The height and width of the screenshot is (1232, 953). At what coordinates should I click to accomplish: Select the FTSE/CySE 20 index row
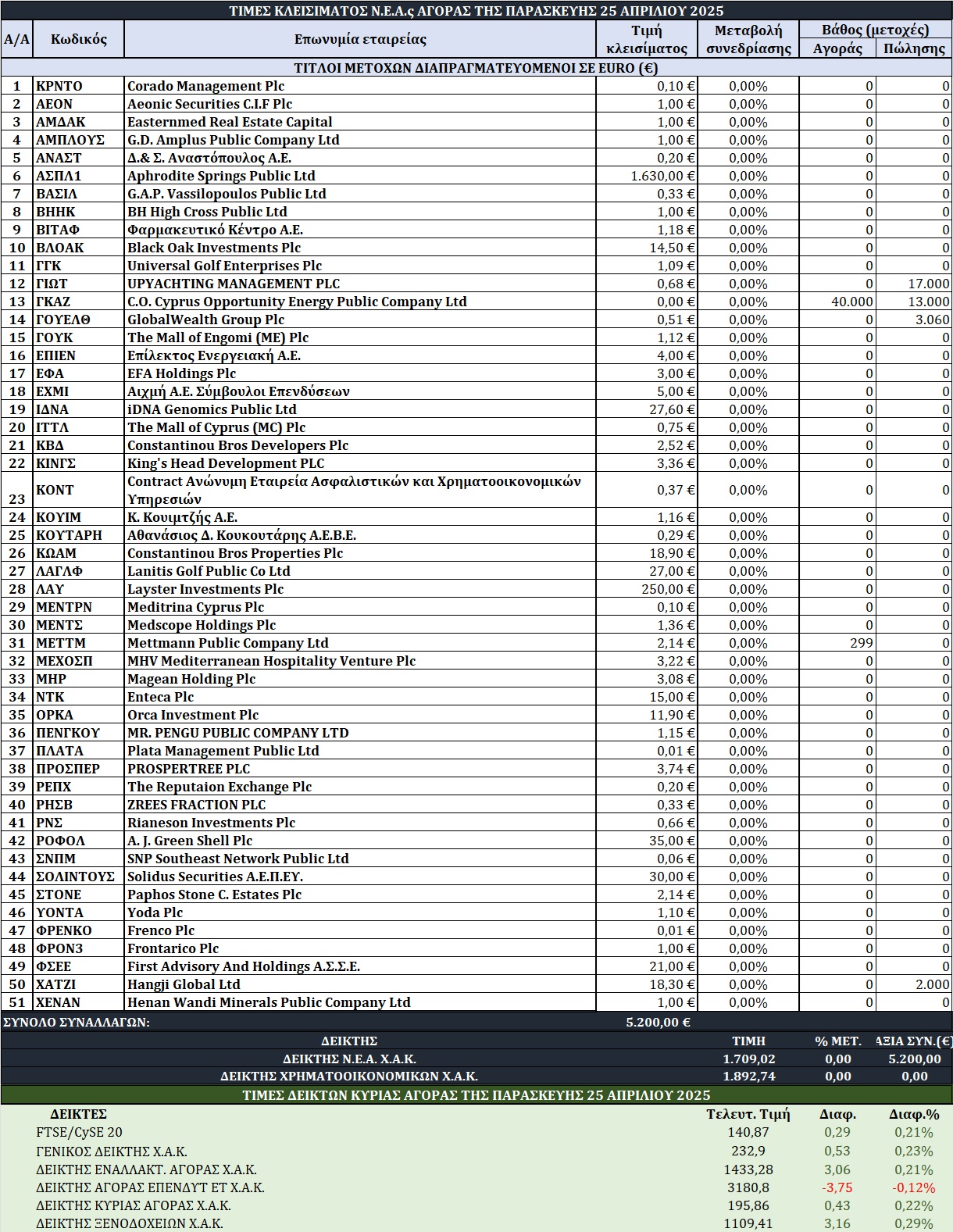476,1132
